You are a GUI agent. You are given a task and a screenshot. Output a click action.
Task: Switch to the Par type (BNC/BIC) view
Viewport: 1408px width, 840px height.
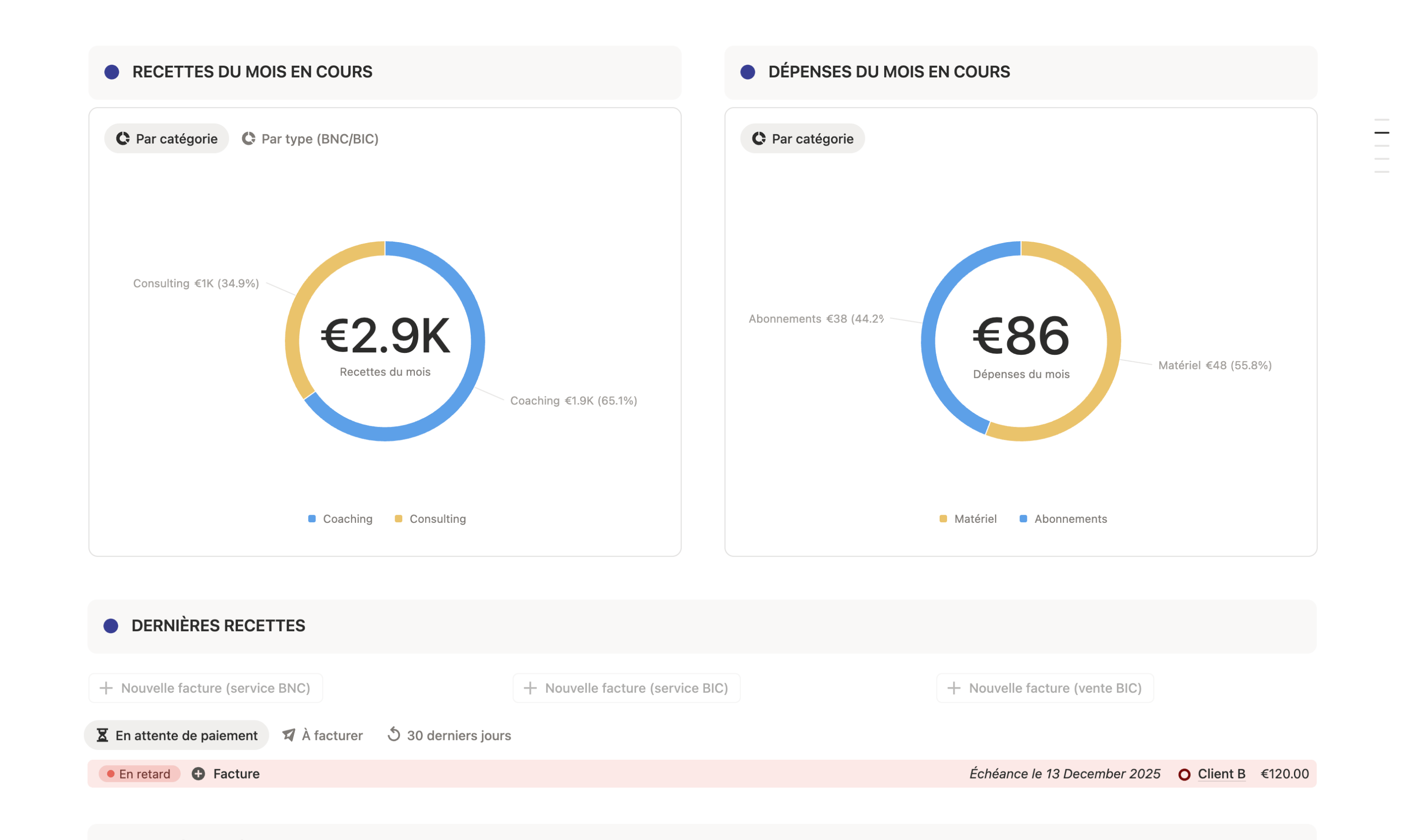coord(310,139)
